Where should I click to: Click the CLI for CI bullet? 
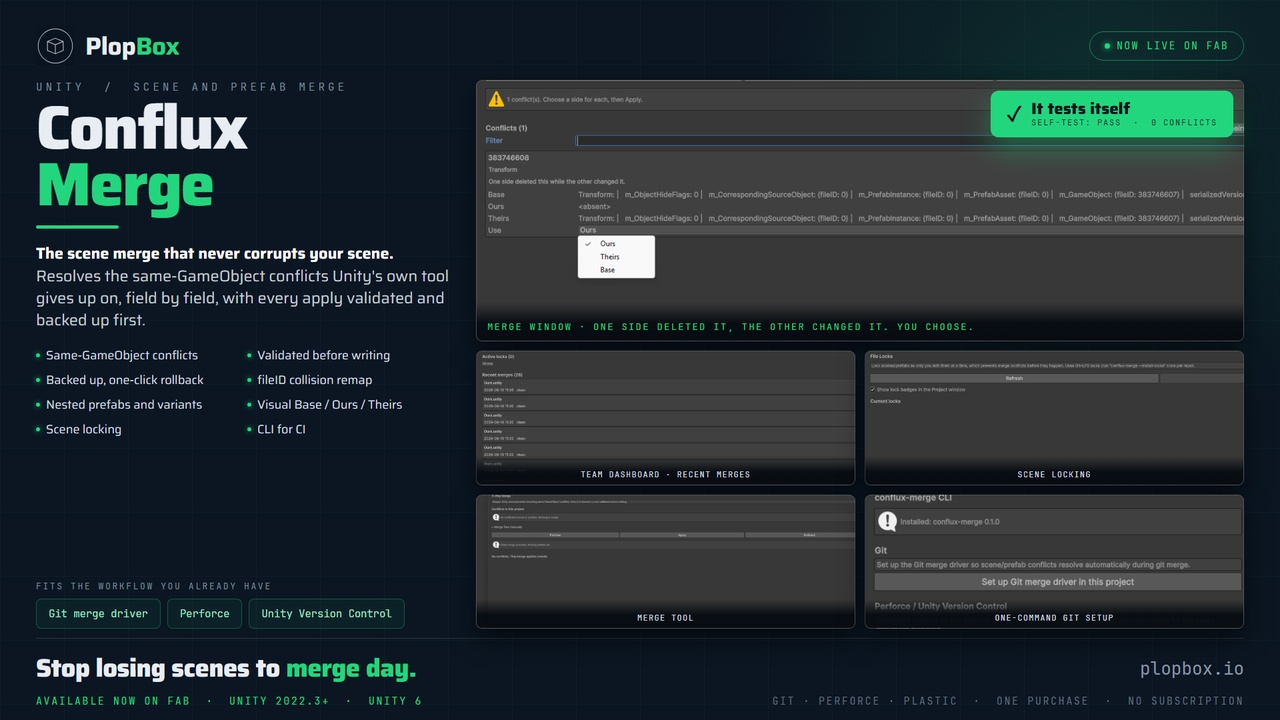282,429
